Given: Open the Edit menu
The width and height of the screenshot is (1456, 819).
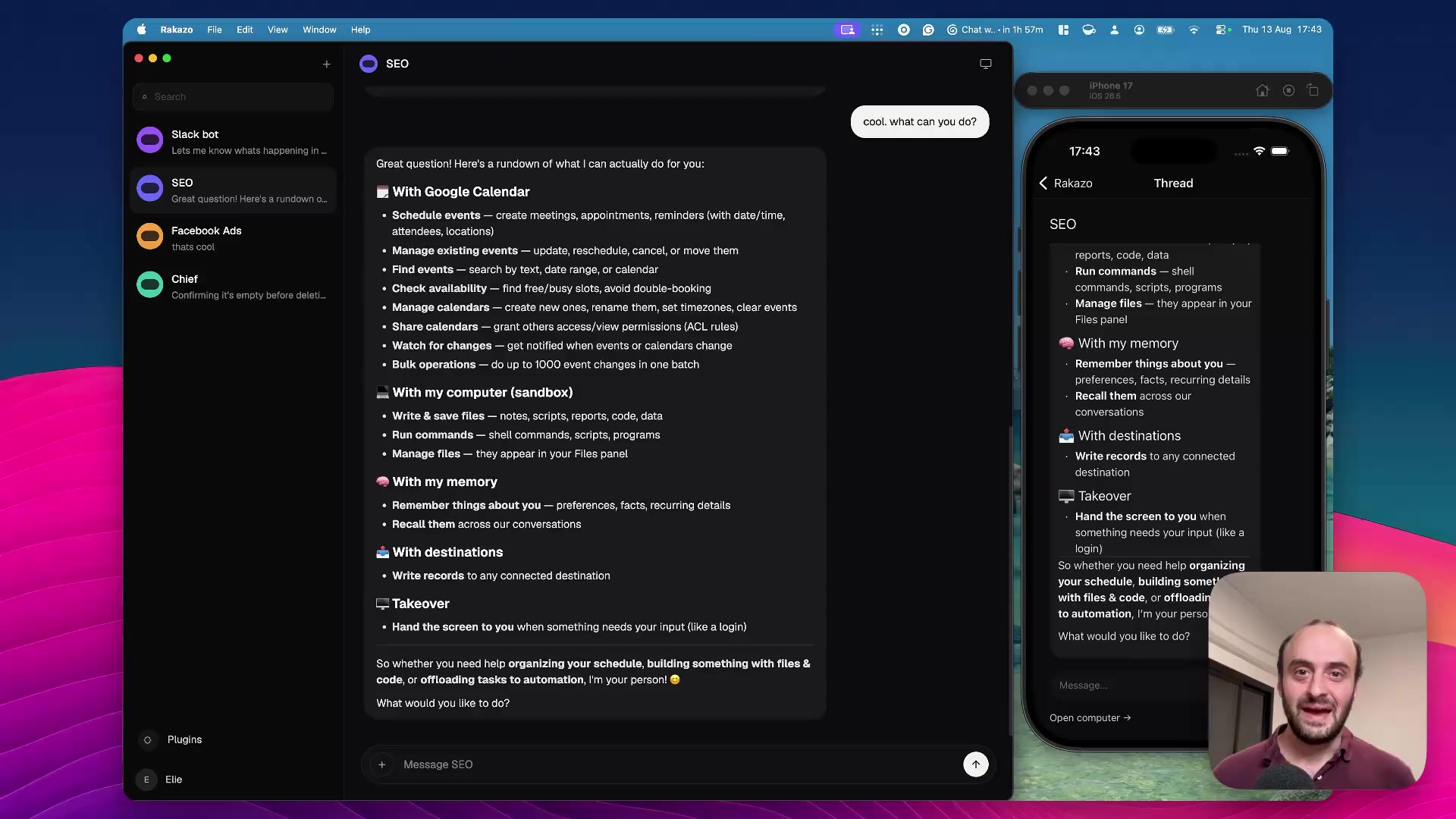Looking at the screenshot, I should click(x=245, y=30).
